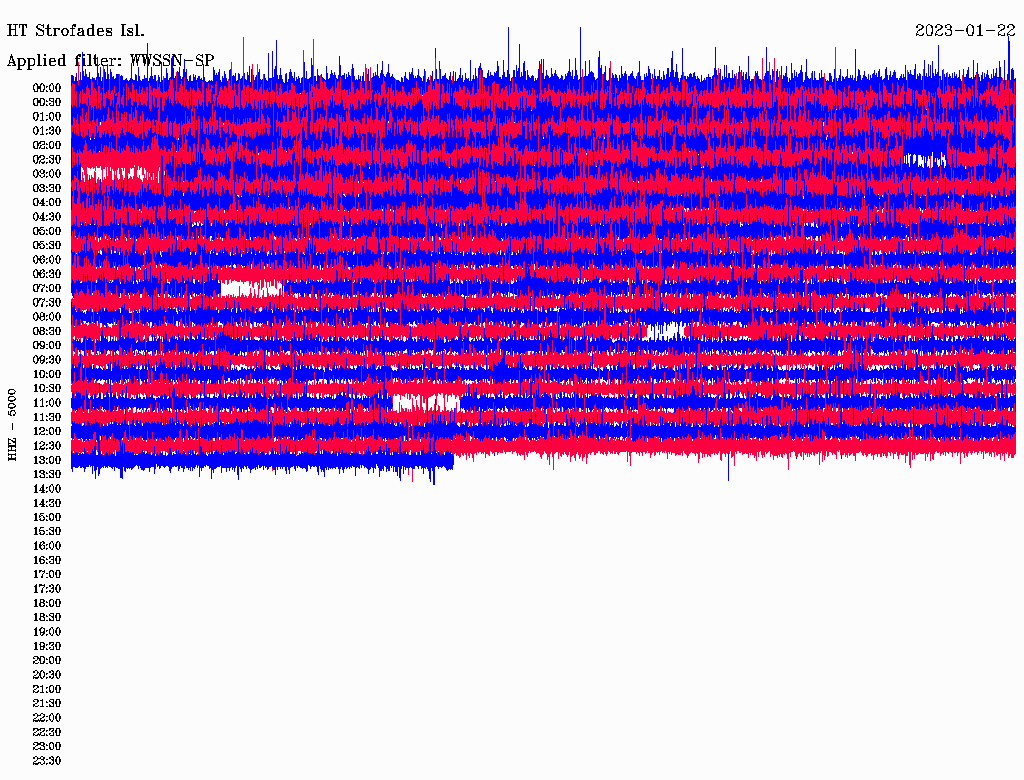Viewport: 1024px width, 780px height.
Task: Click the white gap in the 08:30 trace
Action: click(665, 331)
